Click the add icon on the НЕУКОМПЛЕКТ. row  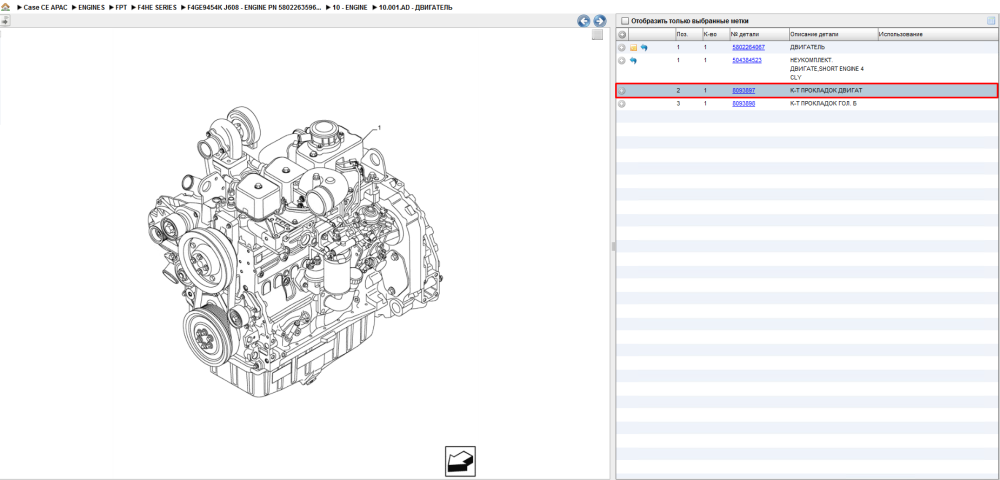622,61
